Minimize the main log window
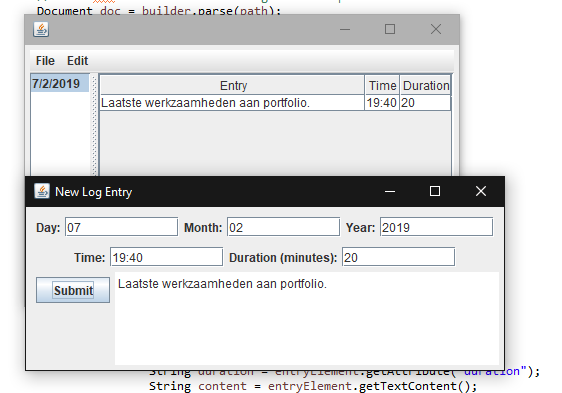Image resolution: width=562 pixels, height=393 pixels. (x=345, y=29)
